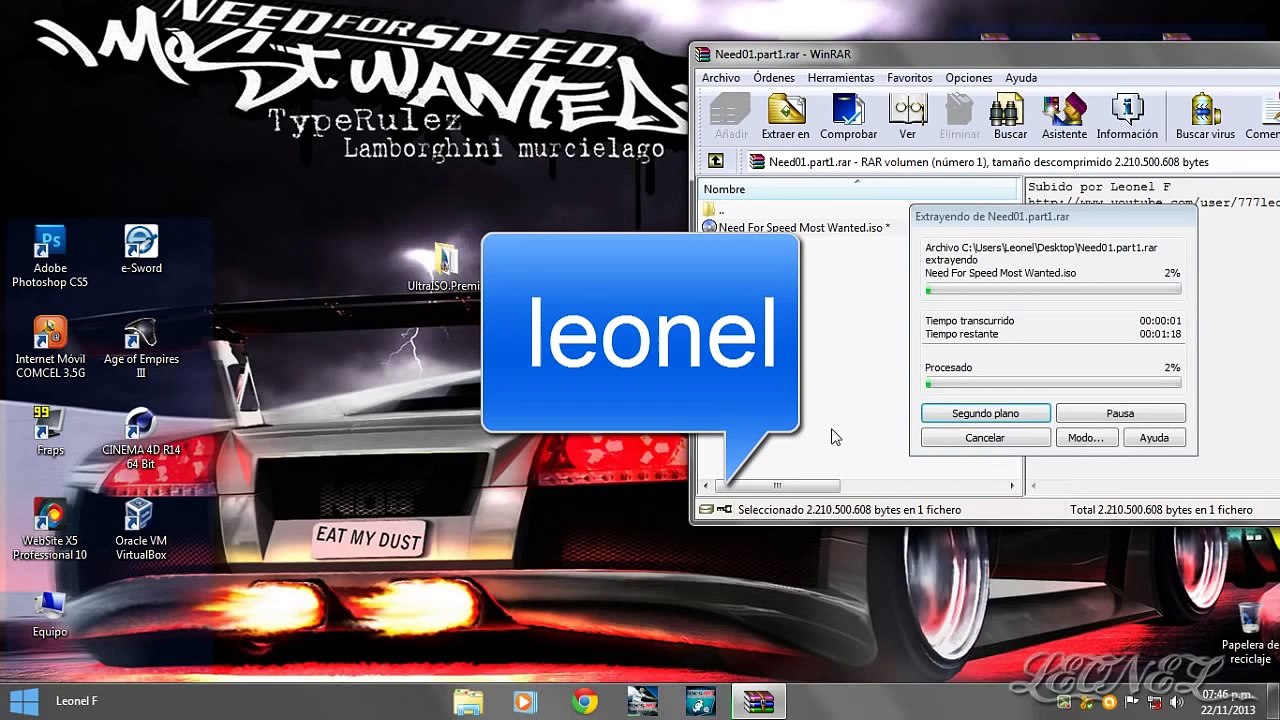
Task: Open the Equipo desktop icon
Action: click(49, 614)
